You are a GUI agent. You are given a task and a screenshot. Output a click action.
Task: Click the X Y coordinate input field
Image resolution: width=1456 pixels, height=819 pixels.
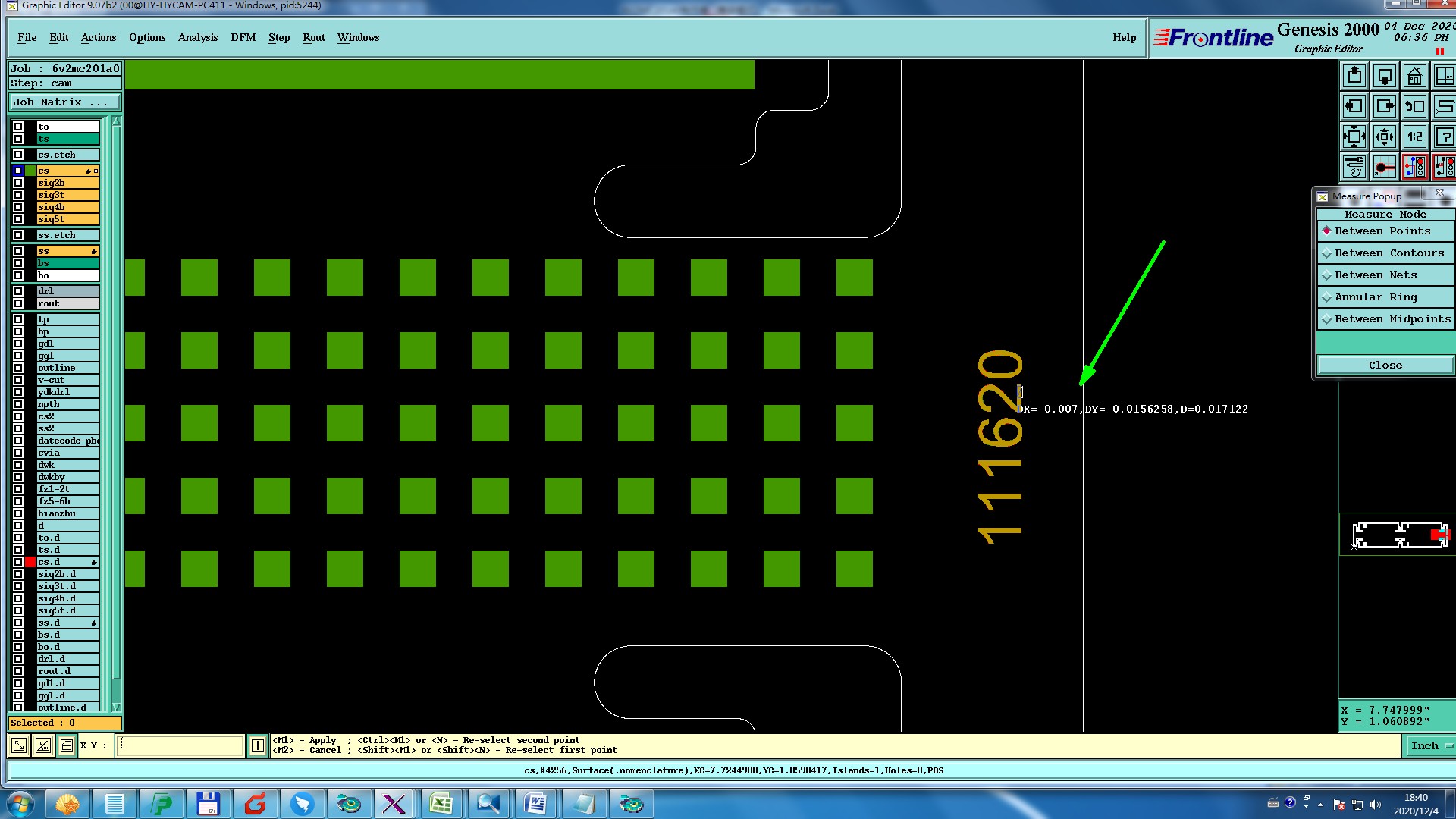pos(180,745)
